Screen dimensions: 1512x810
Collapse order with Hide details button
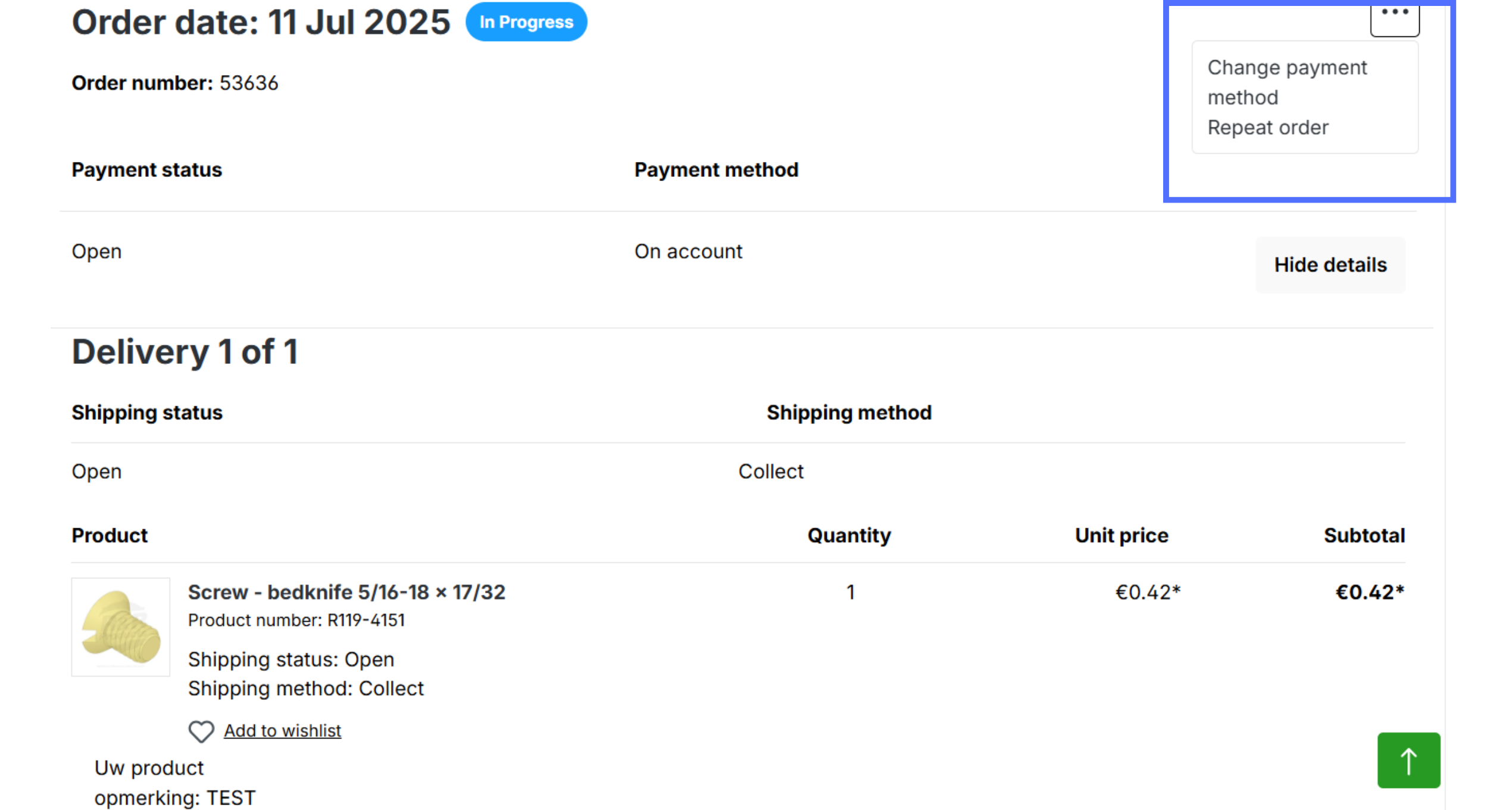point(1330,265)
